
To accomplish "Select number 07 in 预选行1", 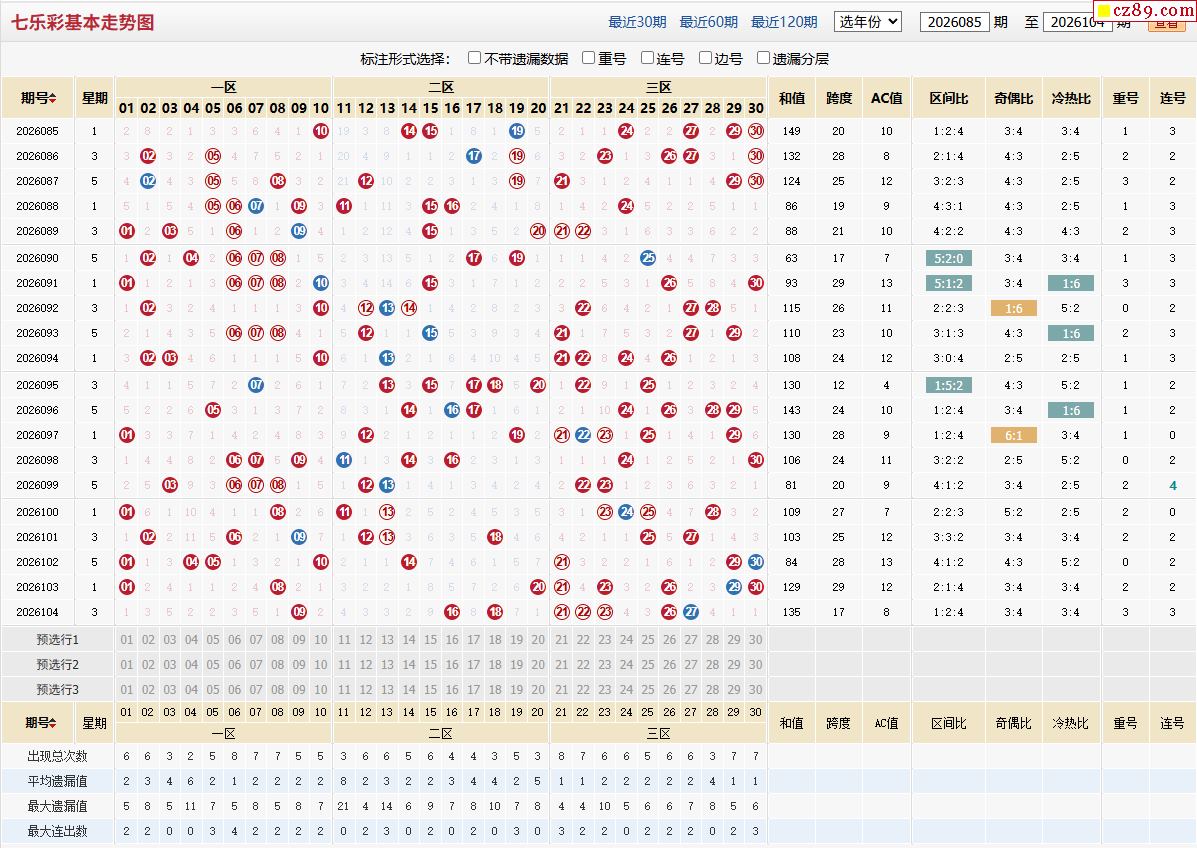I will (x=256, y=640).
